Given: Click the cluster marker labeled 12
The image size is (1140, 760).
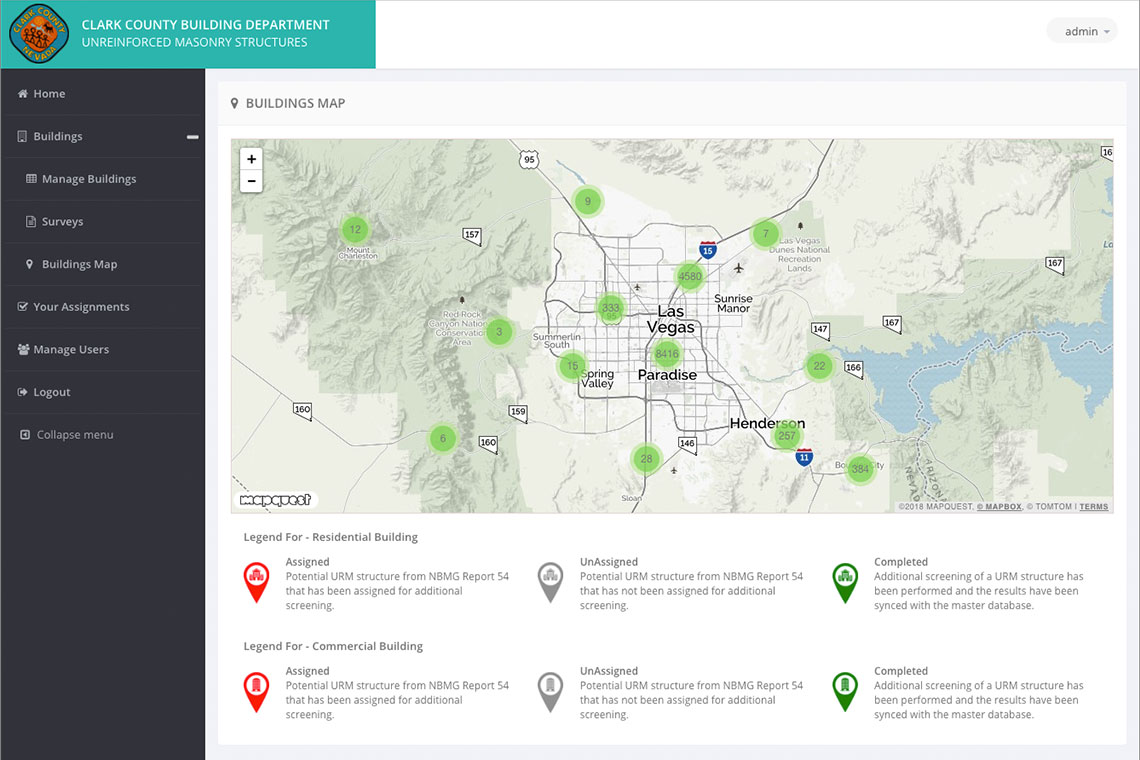Looking at the screenshot, I should [355, 230].
